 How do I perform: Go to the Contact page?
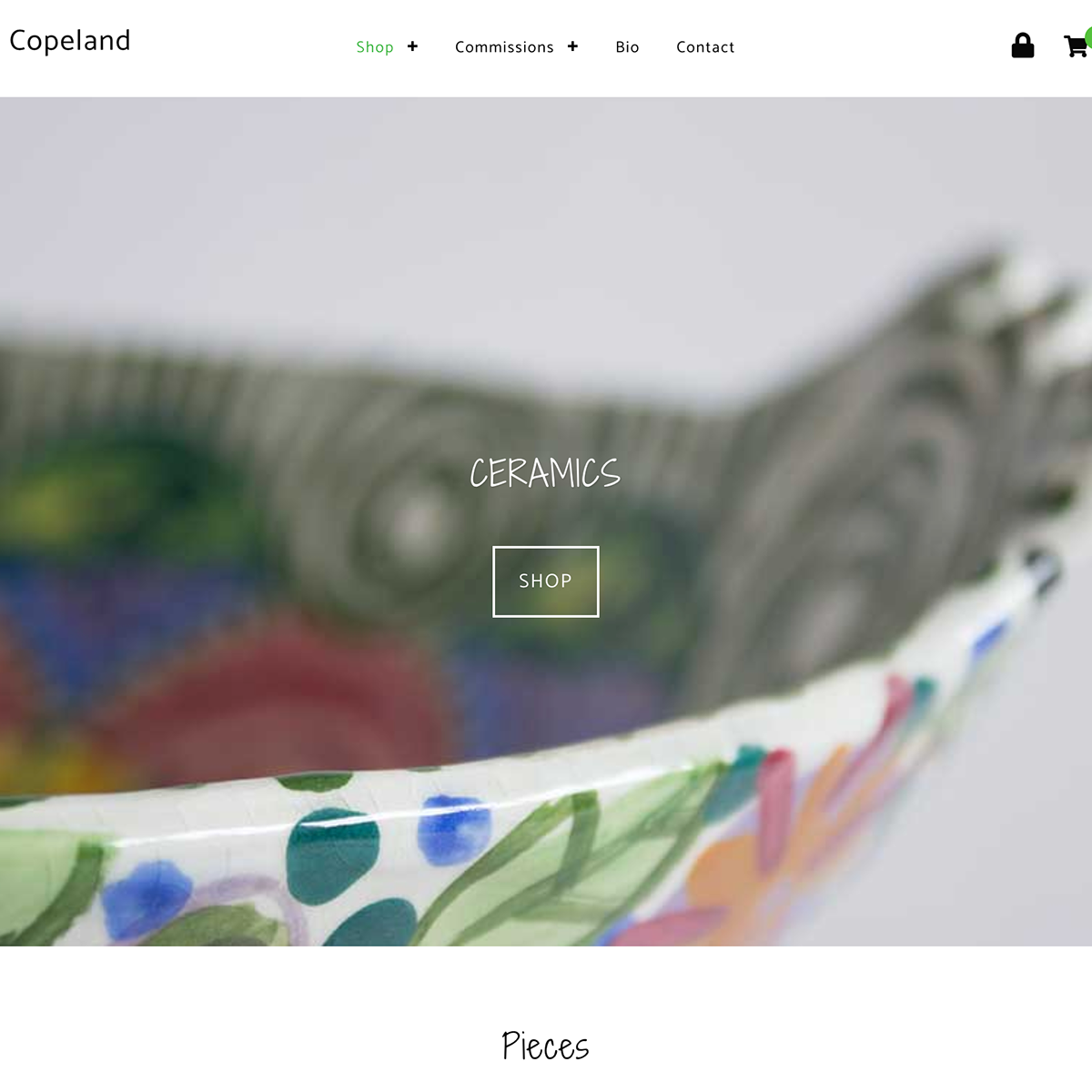click(x=705, y=47)
